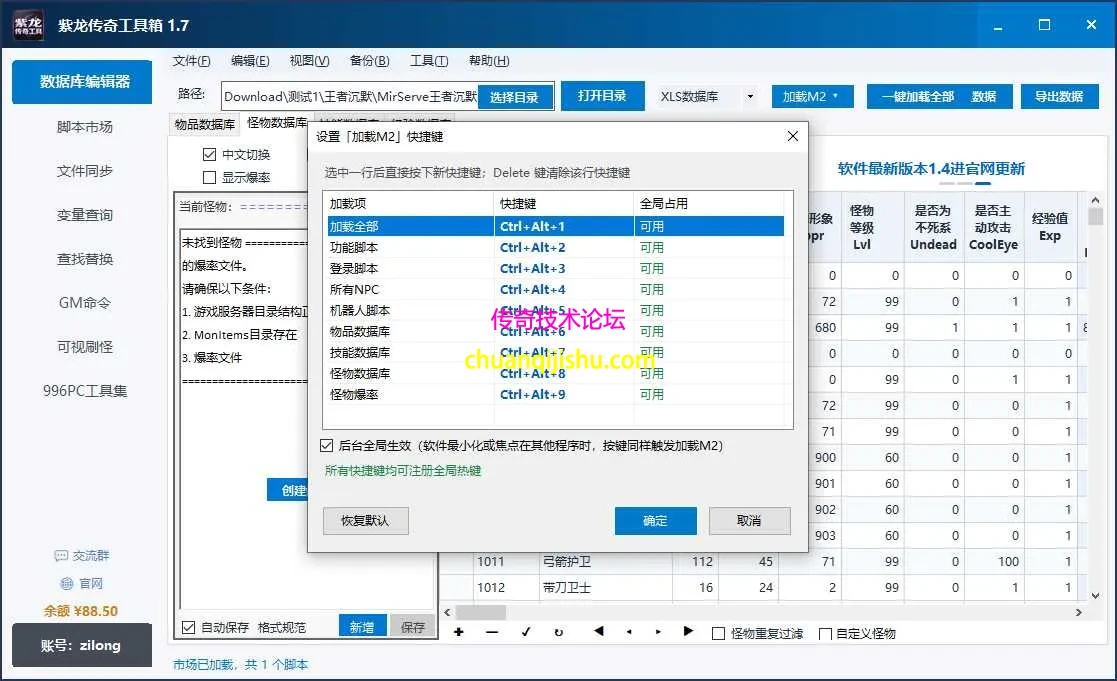
Task: Open 可视刷怪 in sidebar
Action: [85, 347]
